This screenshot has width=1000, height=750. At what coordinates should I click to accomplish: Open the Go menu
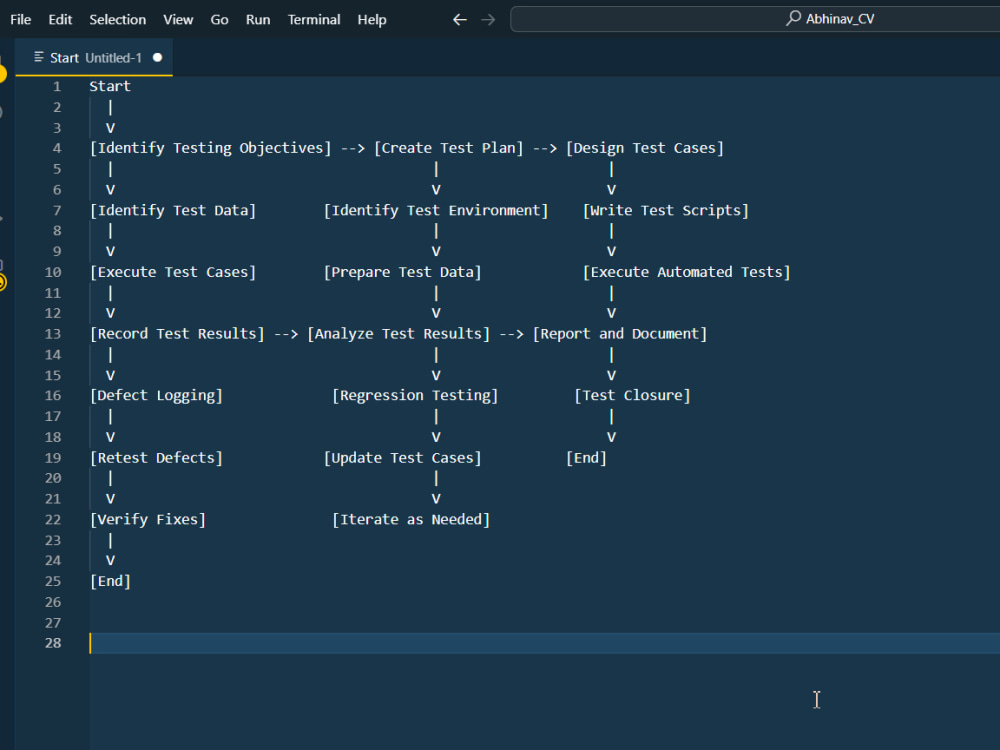click(219, 20)
